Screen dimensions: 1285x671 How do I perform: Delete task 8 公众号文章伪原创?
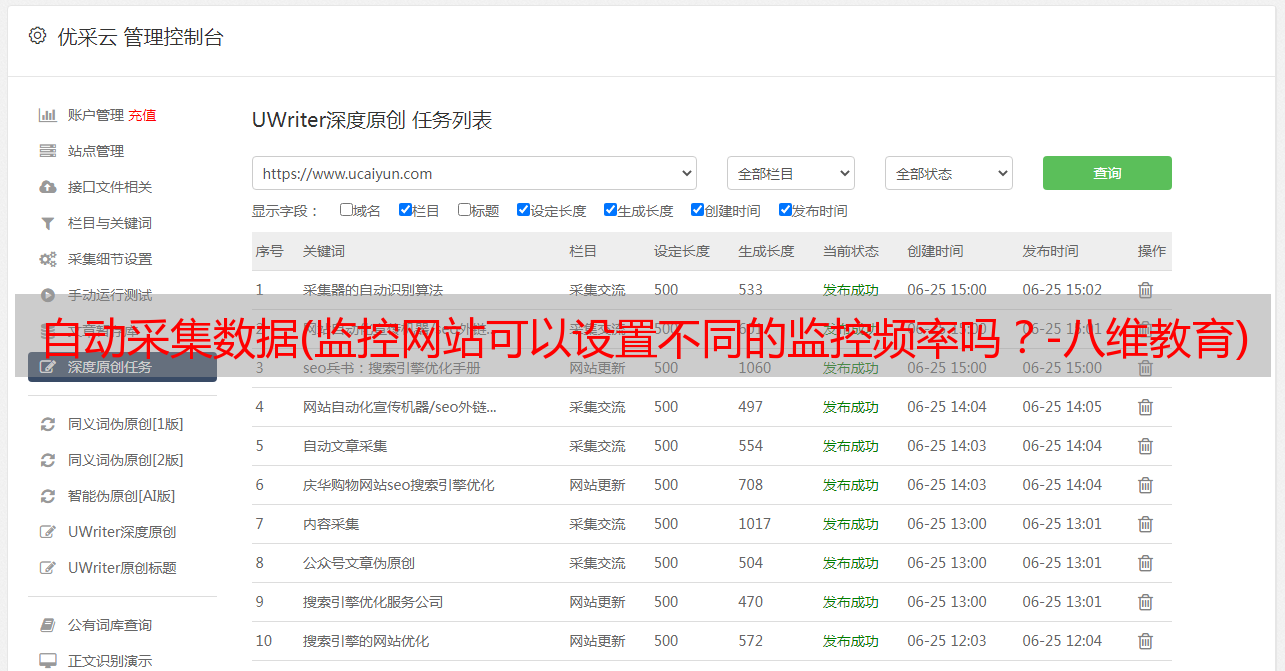pyautogui.click(x=1146, y=563)
